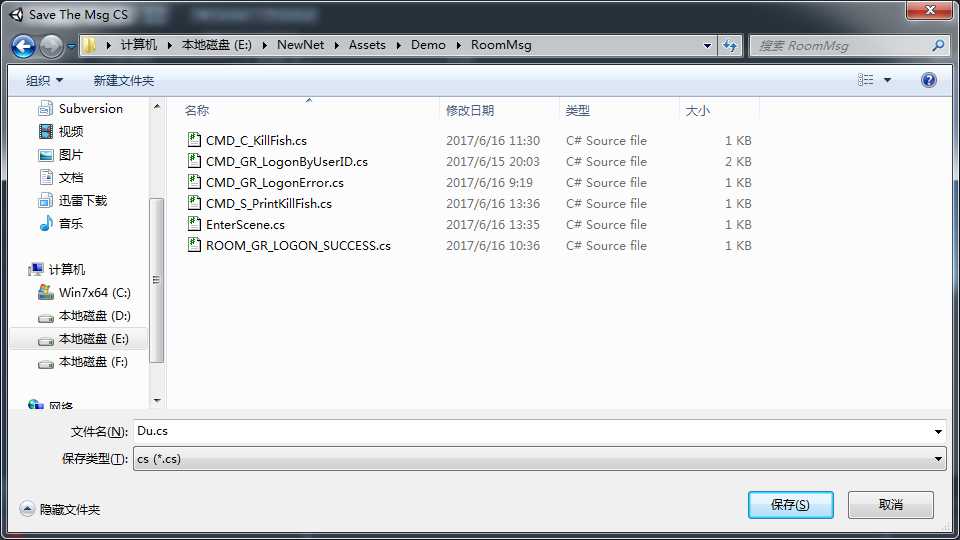The height and width of the screenshot is (540, 960).
Task: Click the 取消 button
Action: [891, 505]
